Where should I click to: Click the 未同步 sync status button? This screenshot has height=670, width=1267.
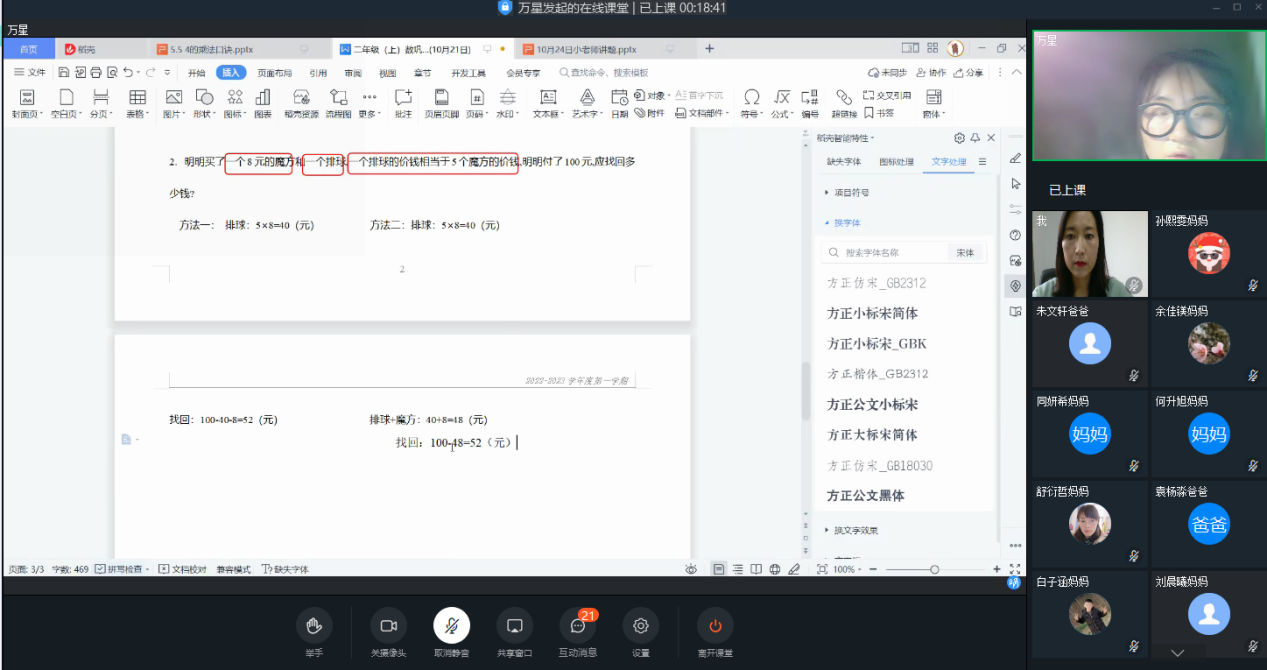coord(887,72)
